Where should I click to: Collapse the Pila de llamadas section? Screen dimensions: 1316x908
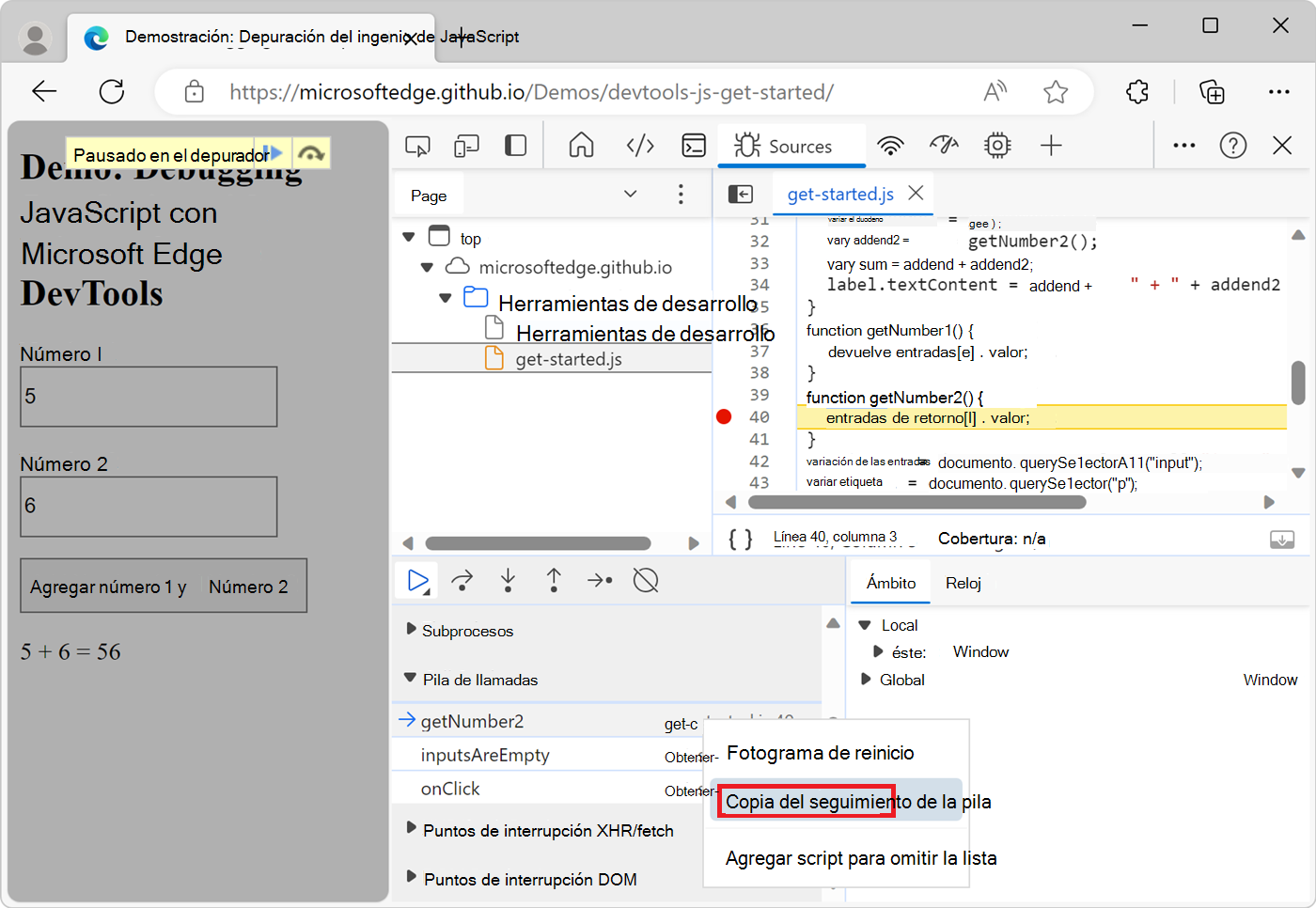pyautogui.click(x=411, y=679)
